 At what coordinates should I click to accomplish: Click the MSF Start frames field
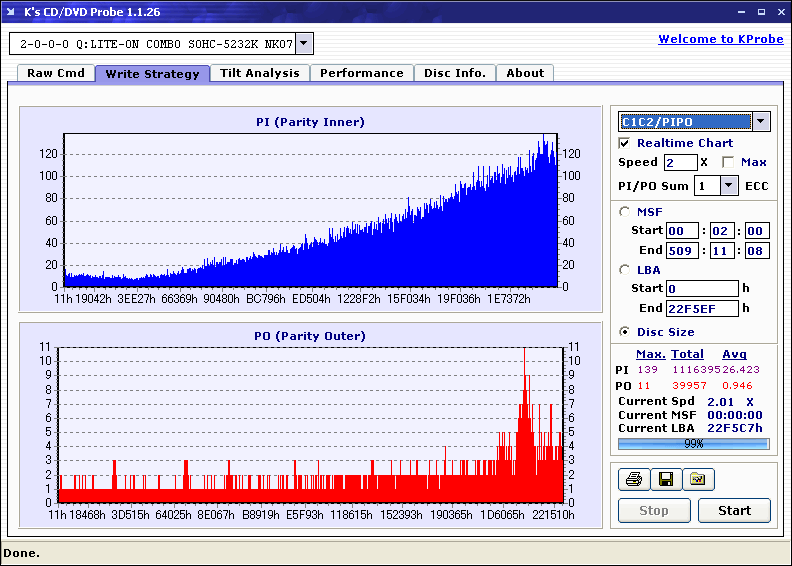pos(757,231)
